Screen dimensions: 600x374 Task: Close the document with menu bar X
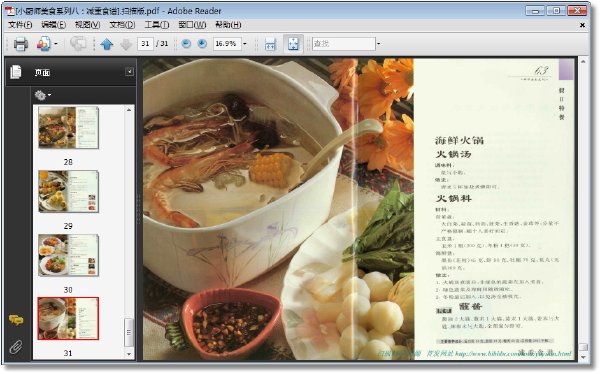pos(582,25)
